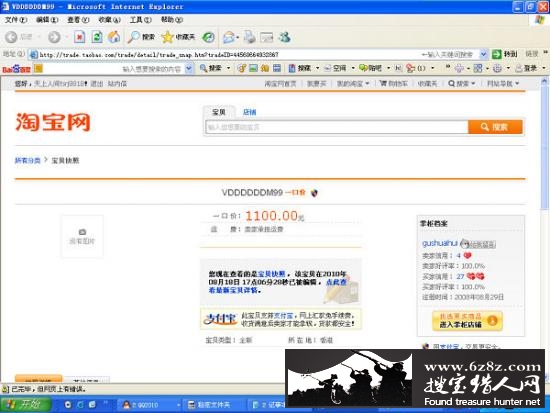Click the QQ2010 taskbar button
This screenshot has width=550, height=413.
150,405
